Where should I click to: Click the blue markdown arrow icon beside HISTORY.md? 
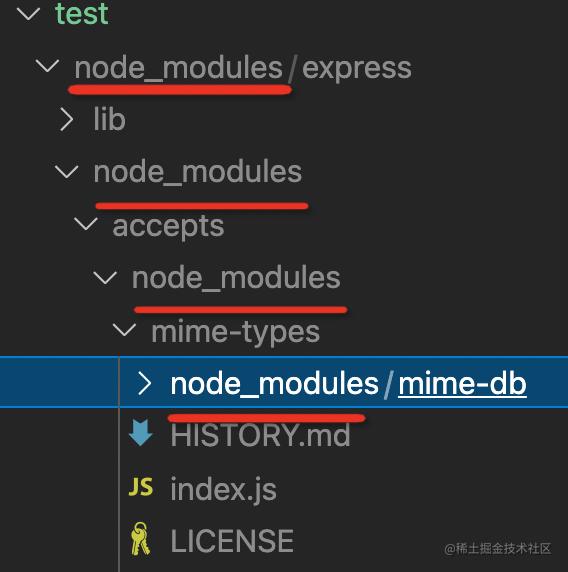click(x=141, y=433)
